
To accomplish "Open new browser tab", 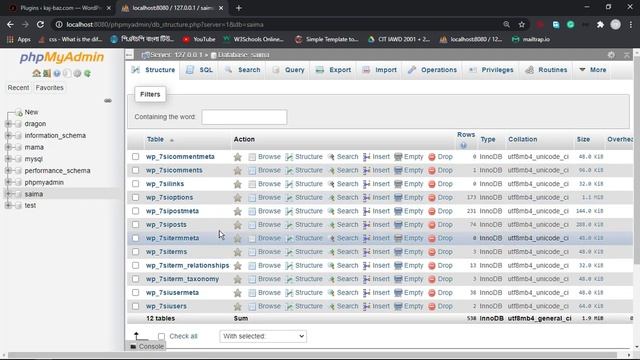I will tap(239, 8).
